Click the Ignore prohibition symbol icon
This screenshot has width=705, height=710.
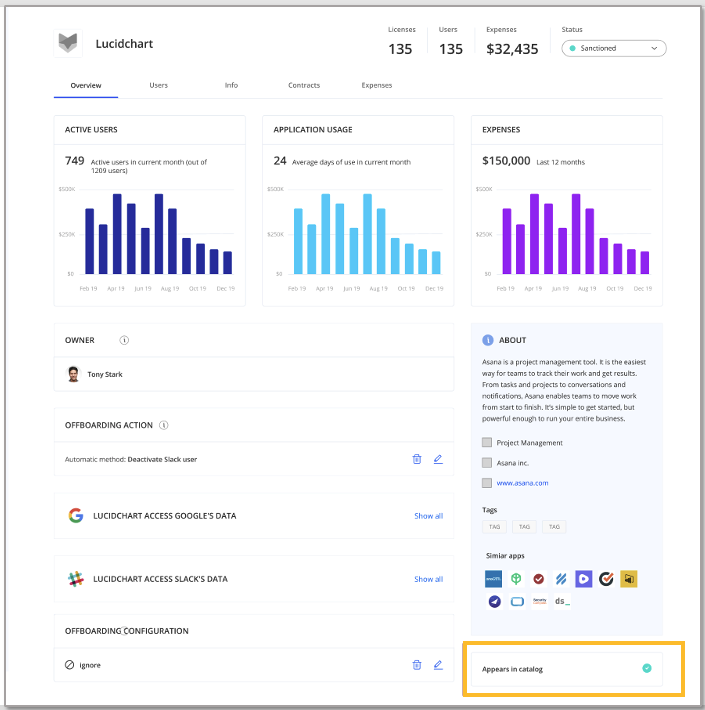coord(69,665)
